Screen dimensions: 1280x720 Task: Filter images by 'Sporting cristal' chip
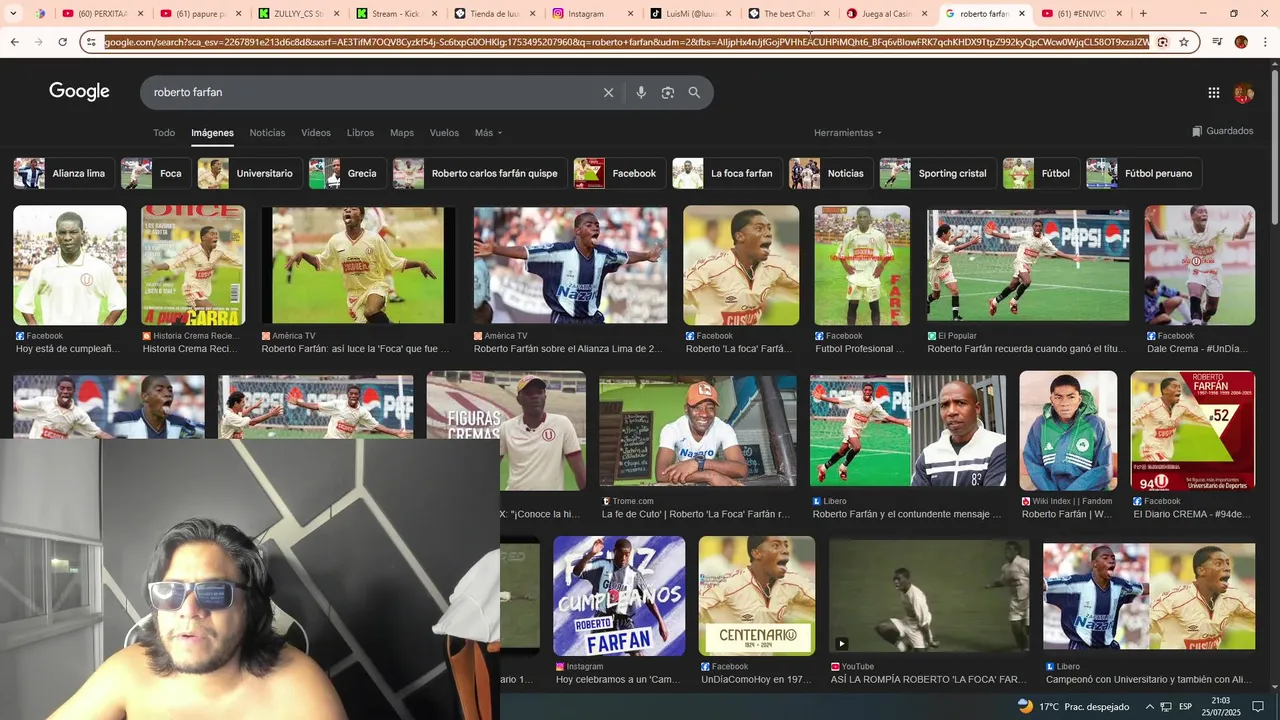[937, 173]
